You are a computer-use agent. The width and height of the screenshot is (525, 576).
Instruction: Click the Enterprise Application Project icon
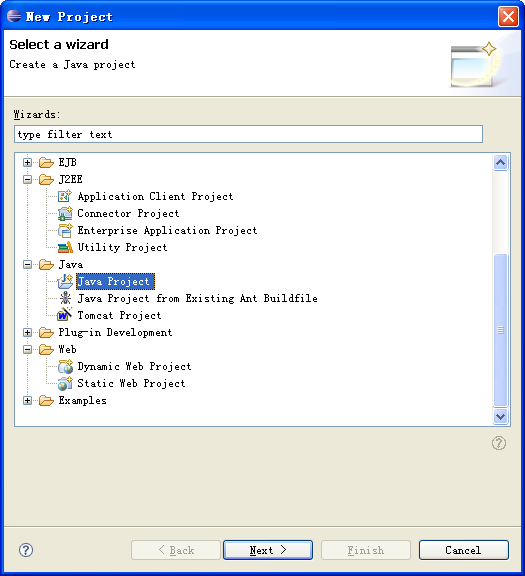click(65, 230)
